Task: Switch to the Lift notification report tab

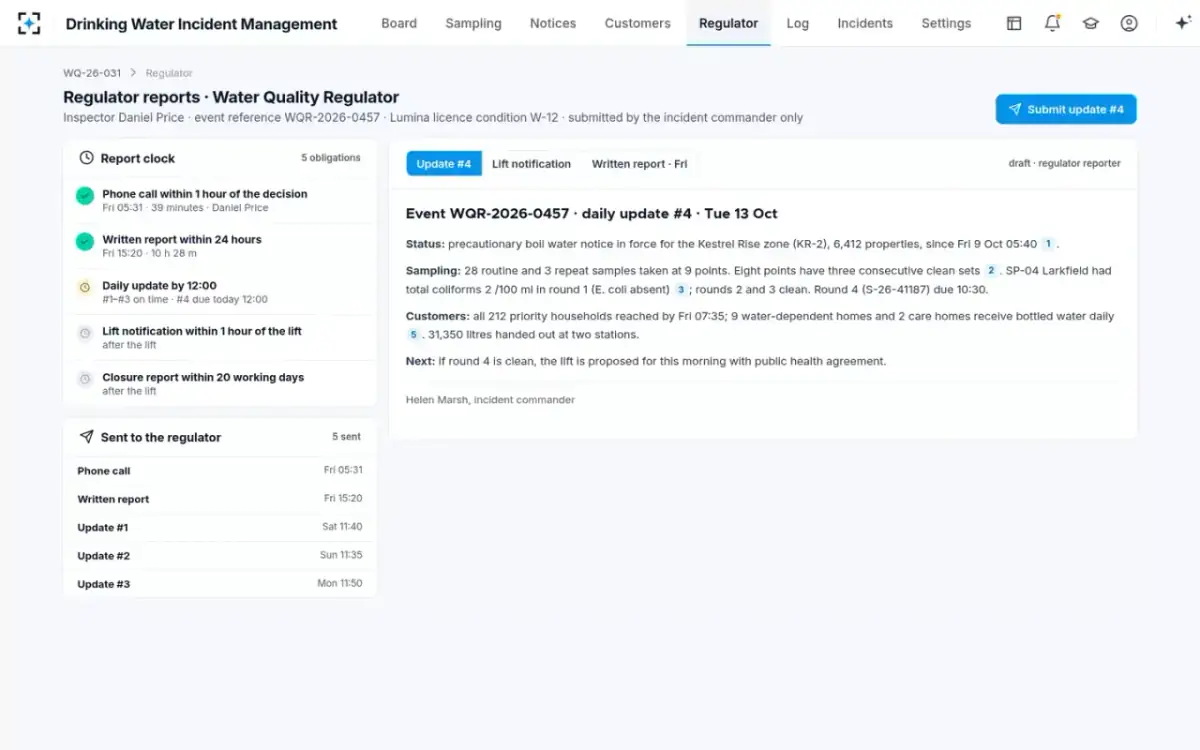Action: pos(531,164)
